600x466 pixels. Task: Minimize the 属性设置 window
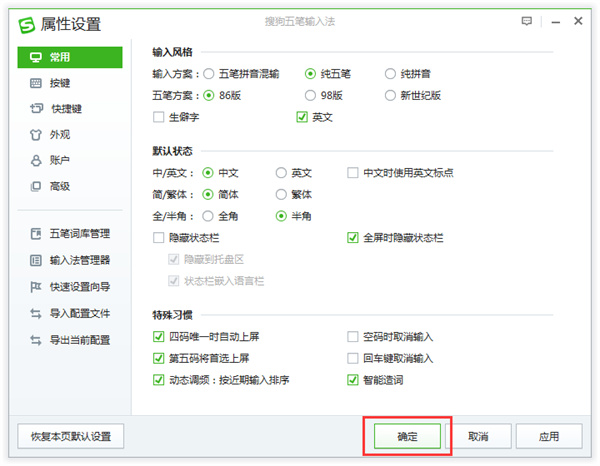click(x=556, y=22)
